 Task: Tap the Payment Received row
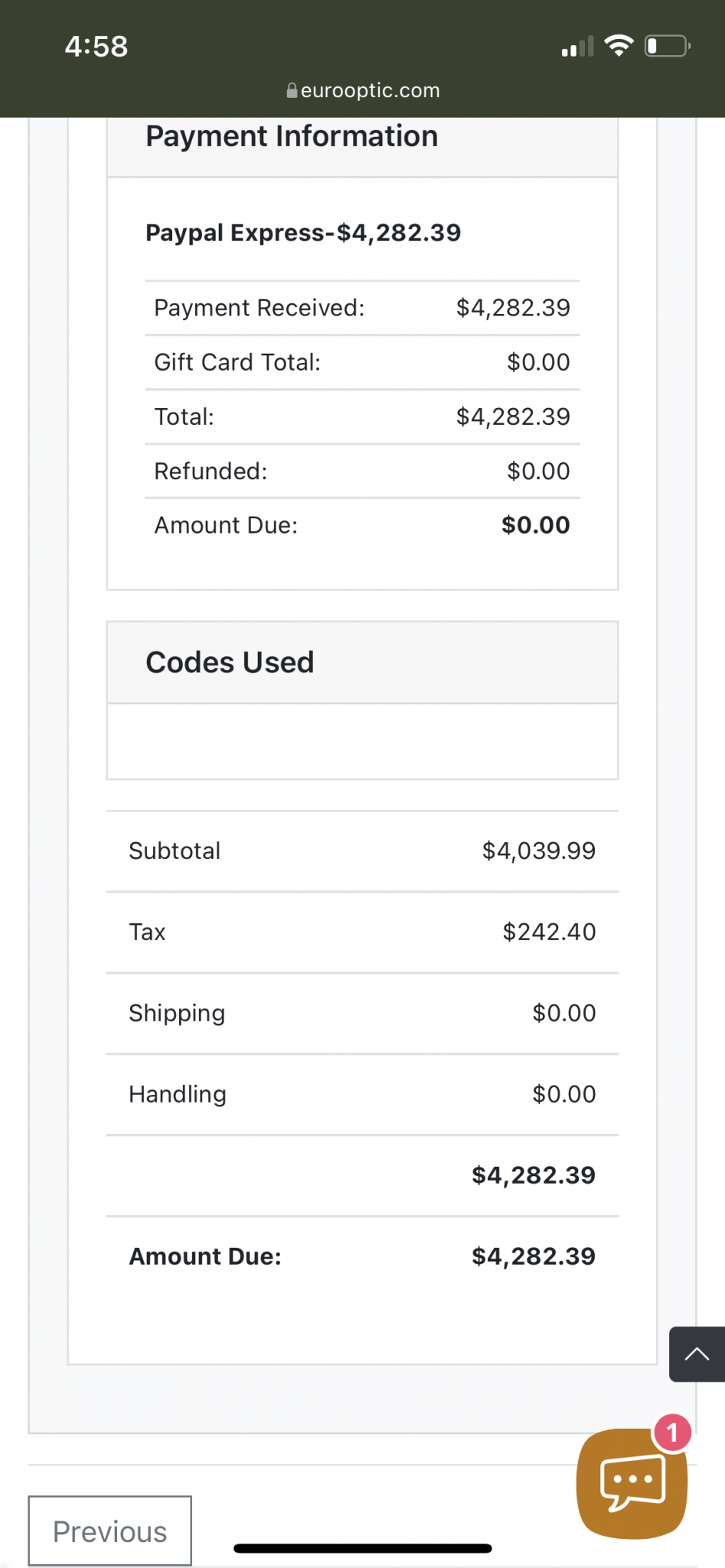tap(362, 308)
